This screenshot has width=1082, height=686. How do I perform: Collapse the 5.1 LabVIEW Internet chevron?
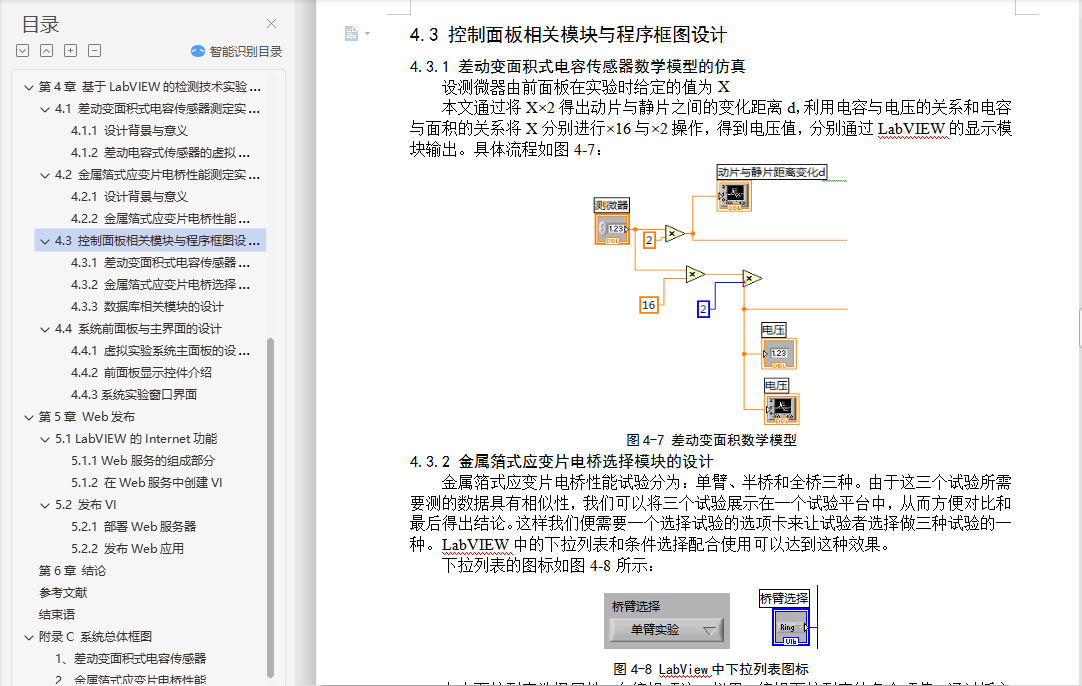(x=45, y=439)
